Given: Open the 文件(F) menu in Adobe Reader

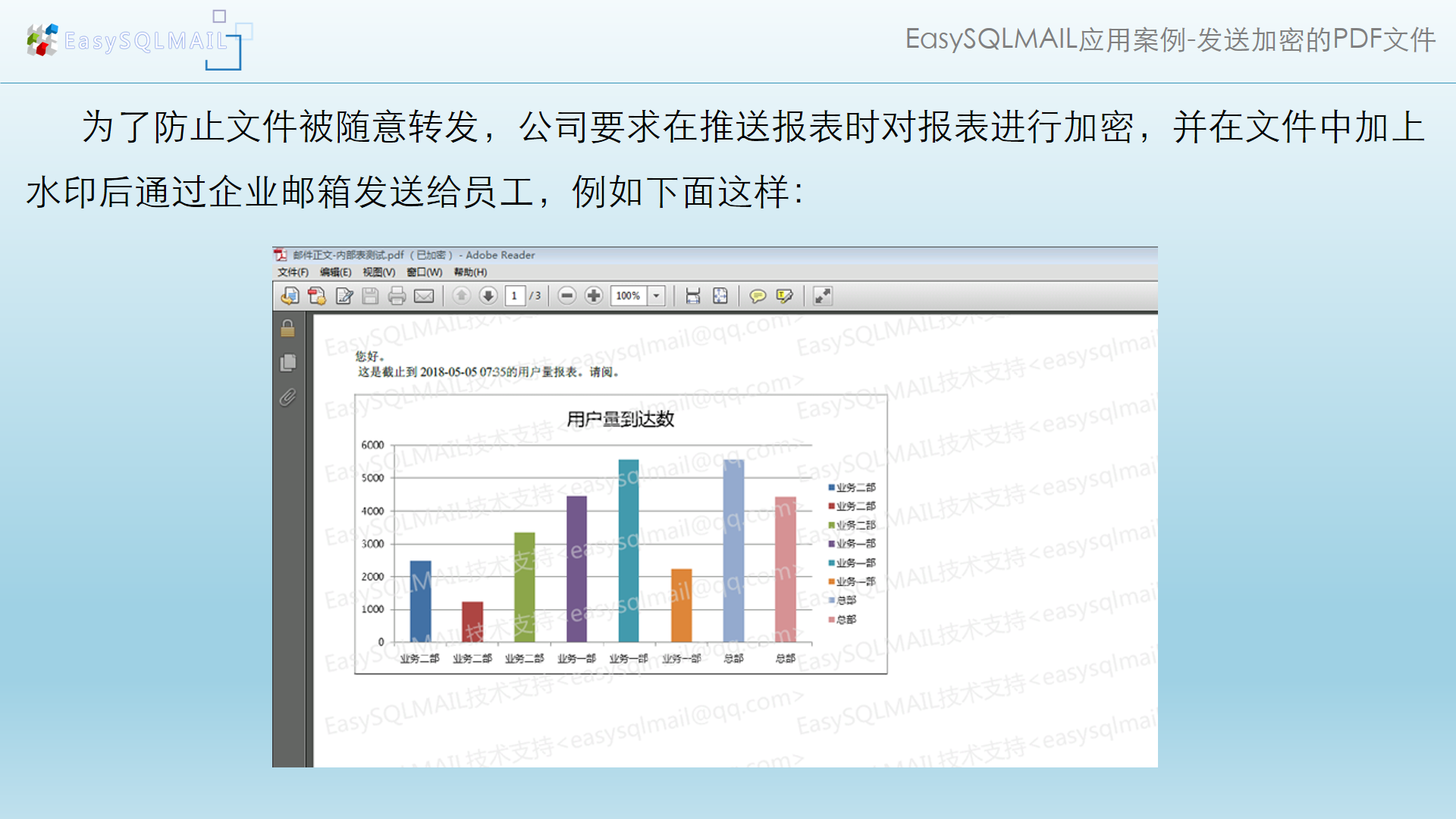Looking at the screenshot, I should tap(293, 272).
